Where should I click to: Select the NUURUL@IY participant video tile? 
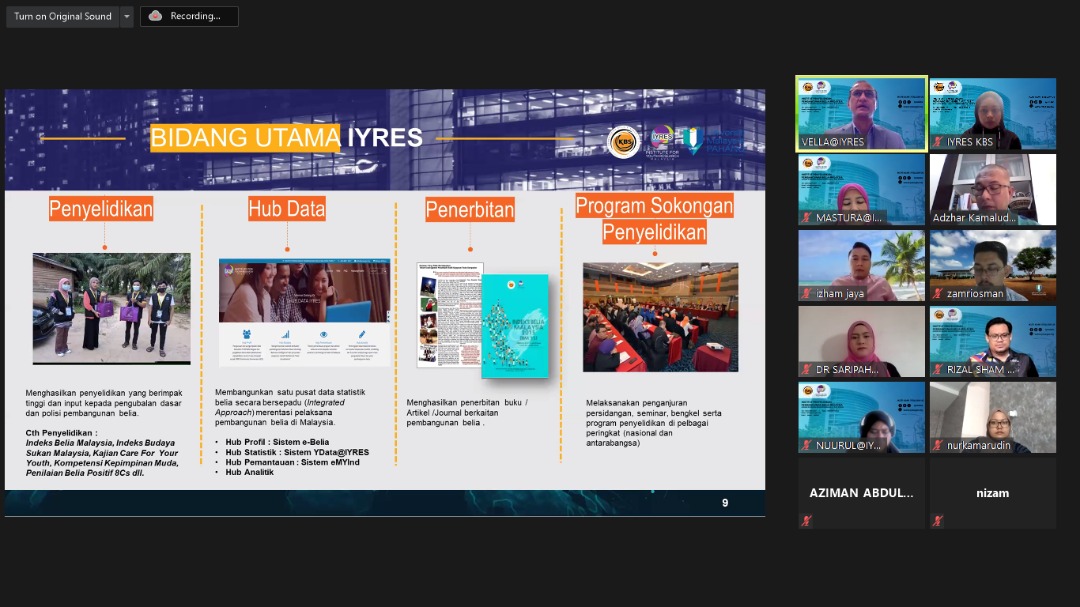click(x=861, y=414)
